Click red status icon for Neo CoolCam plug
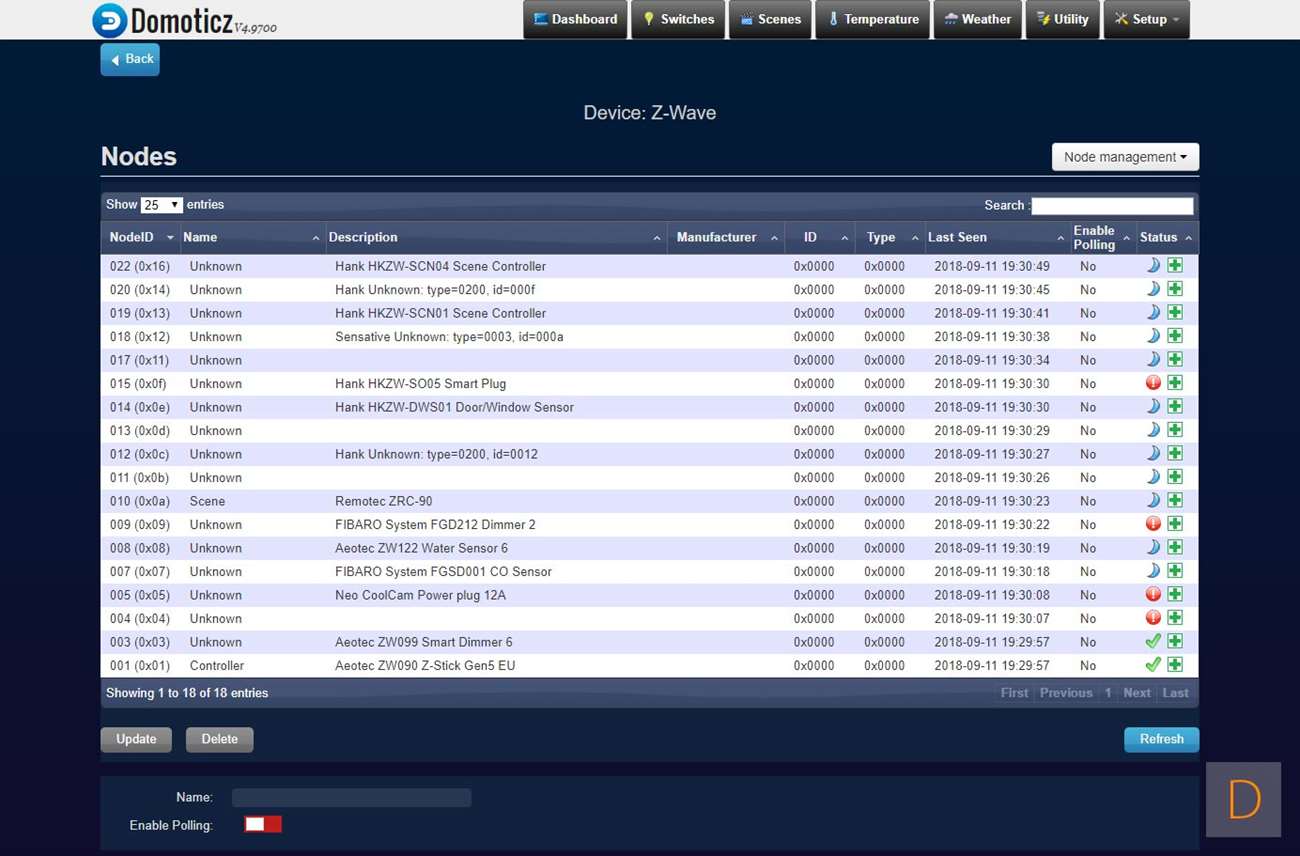The image size is (1300, 856). click(x=1153, y=595)
